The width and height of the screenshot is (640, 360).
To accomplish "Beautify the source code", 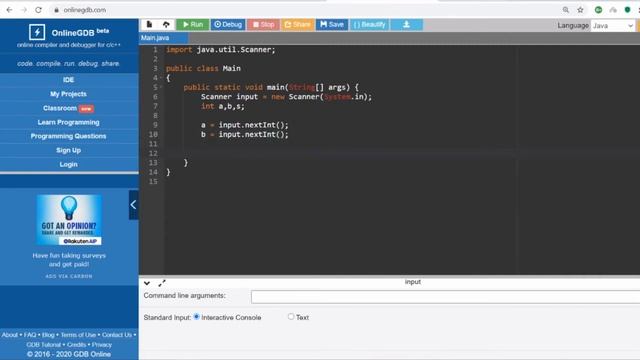I will (x=369, y=24).
